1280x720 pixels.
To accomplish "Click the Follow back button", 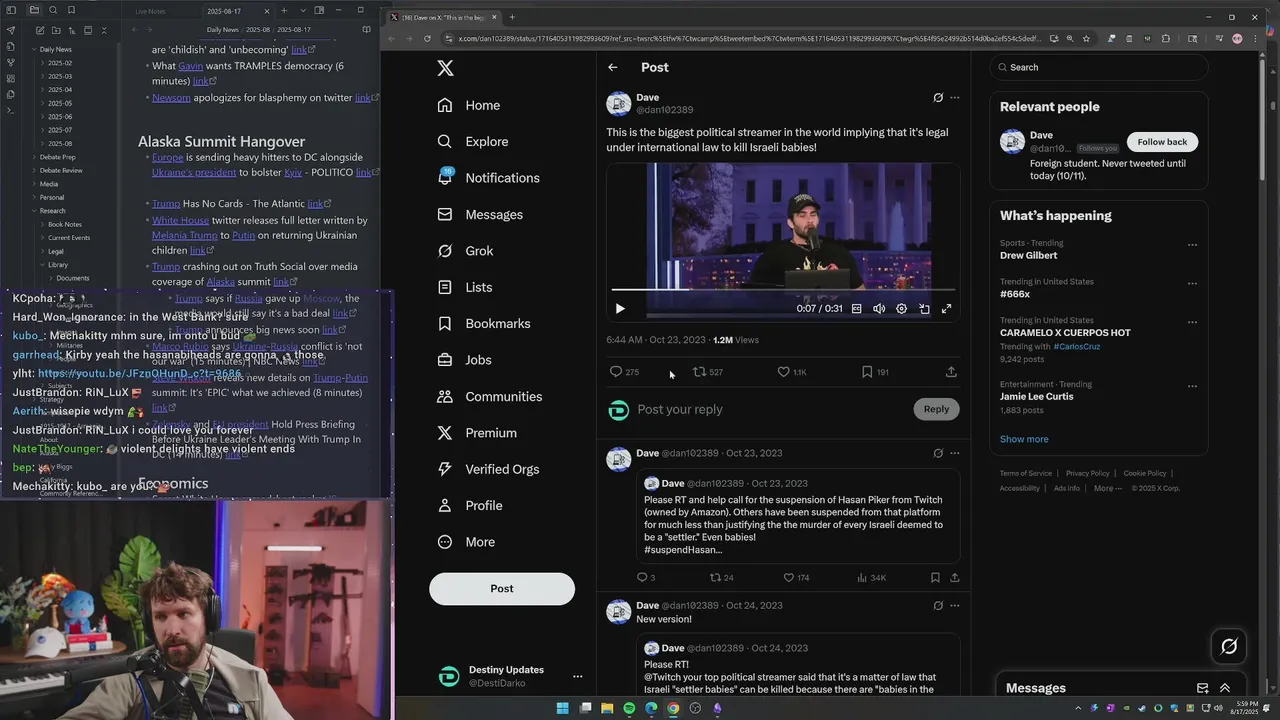I will 1162,142.
